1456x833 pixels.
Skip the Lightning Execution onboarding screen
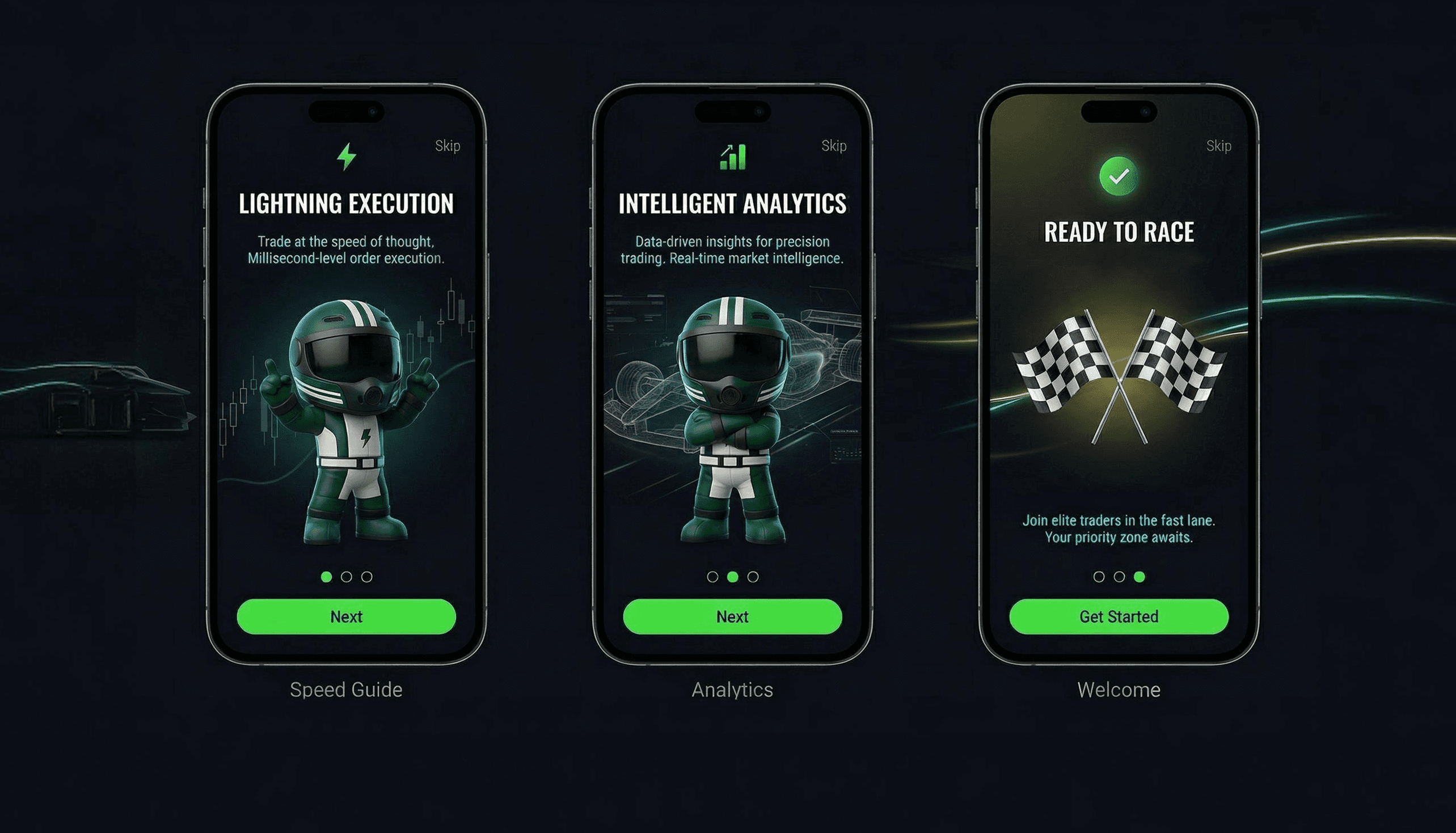pyautogui.click(x=448, y=146)
